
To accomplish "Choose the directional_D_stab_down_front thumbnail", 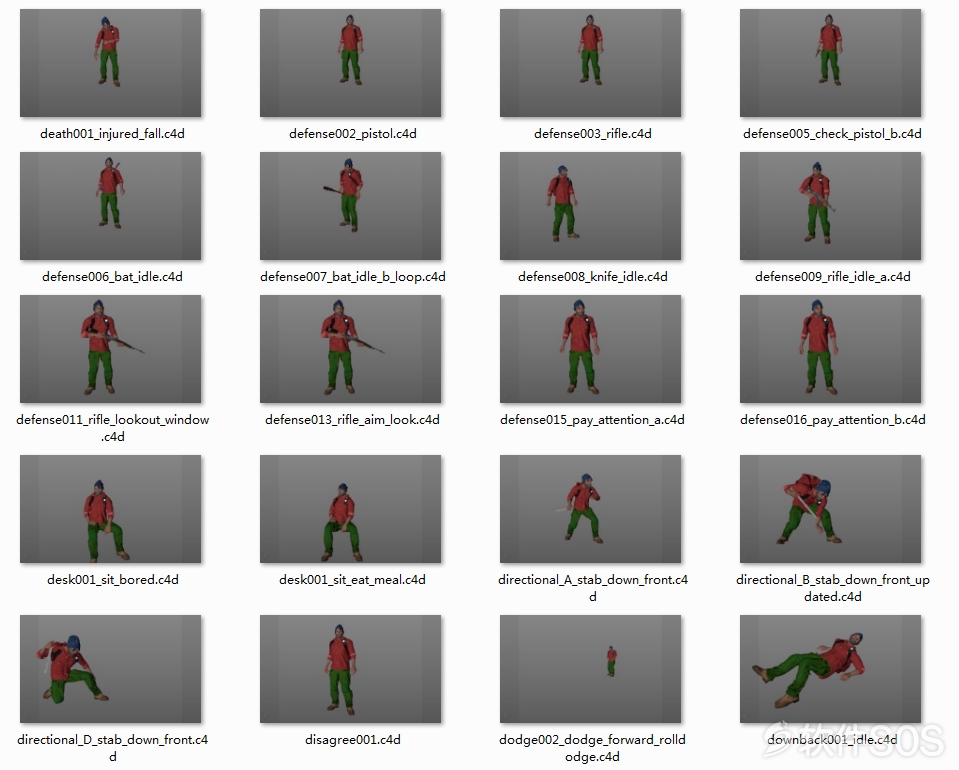I will click(x=111, y=669).
